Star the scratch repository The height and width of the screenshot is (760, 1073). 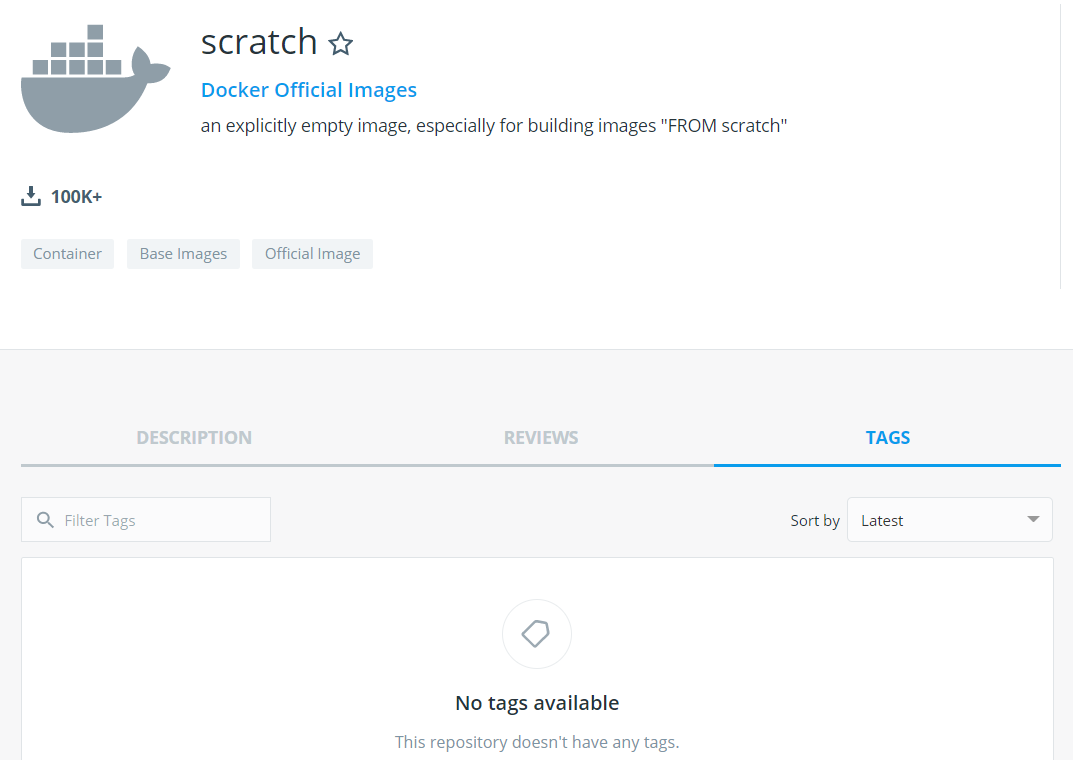pos(340,44)
